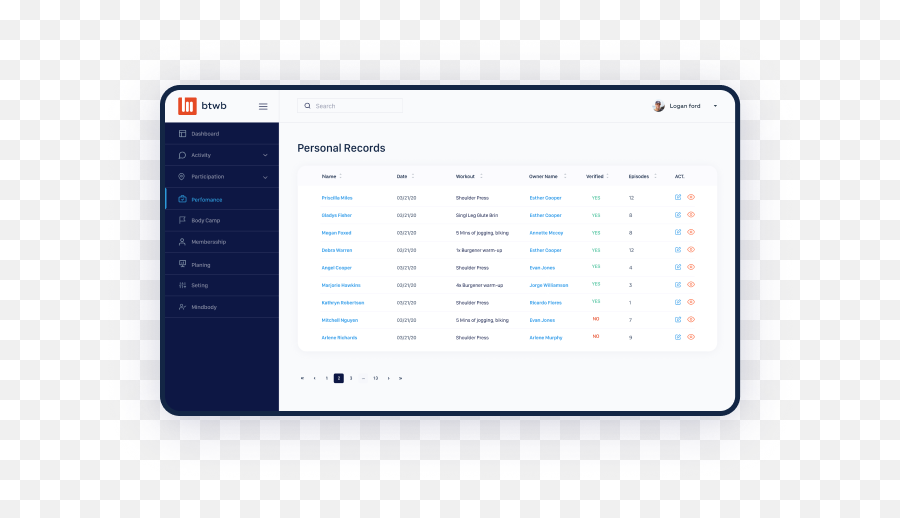Click the eye icon for Kathryn Robertson
This screenshot has width=900, height=518.
[x=691, y=302]
